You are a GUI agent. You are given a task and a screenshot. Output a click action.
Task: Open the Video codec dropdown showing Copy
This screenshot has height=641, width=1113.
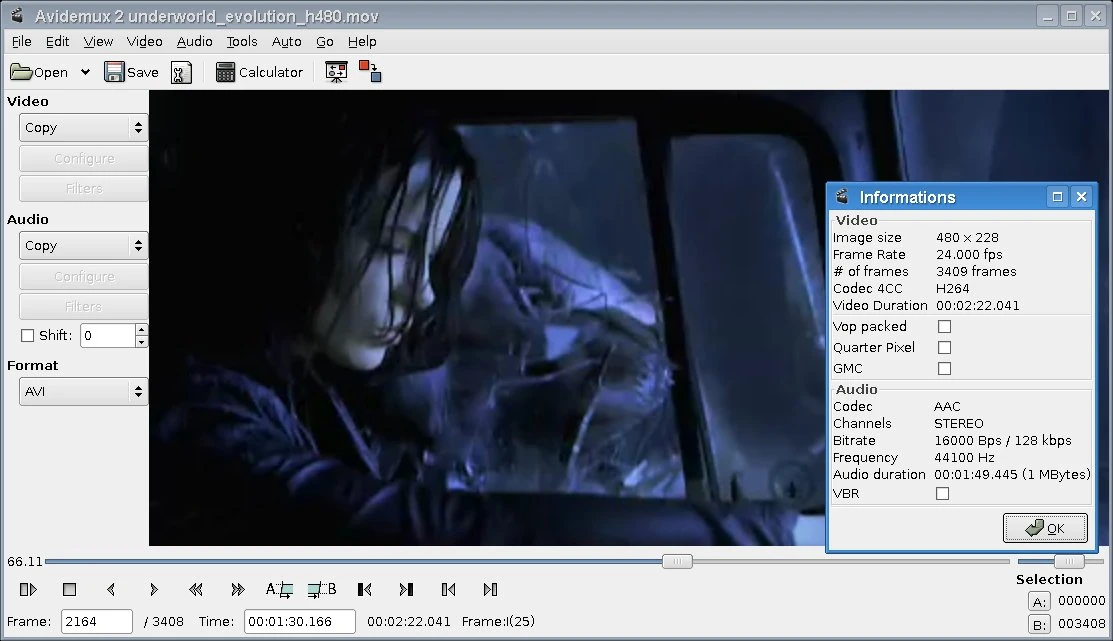83,127
